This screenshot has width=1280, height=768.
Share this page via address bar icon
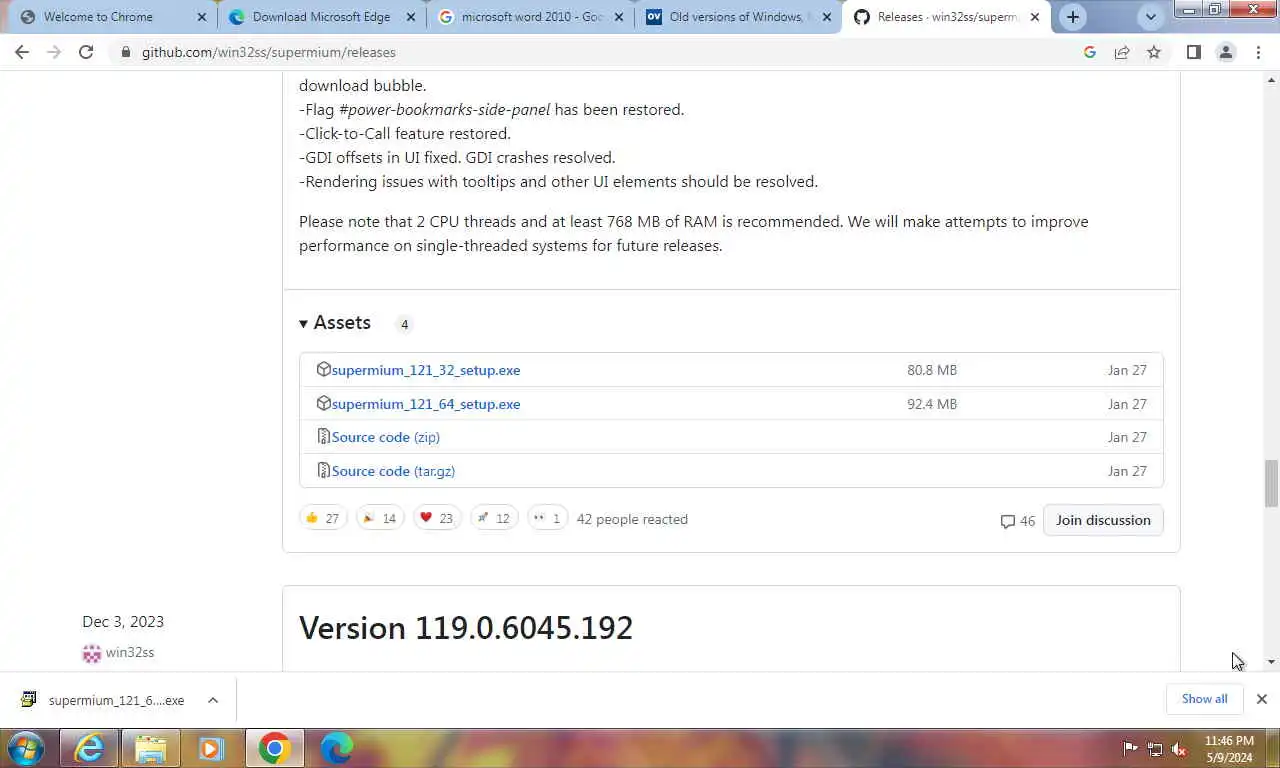click(1122, 52)
